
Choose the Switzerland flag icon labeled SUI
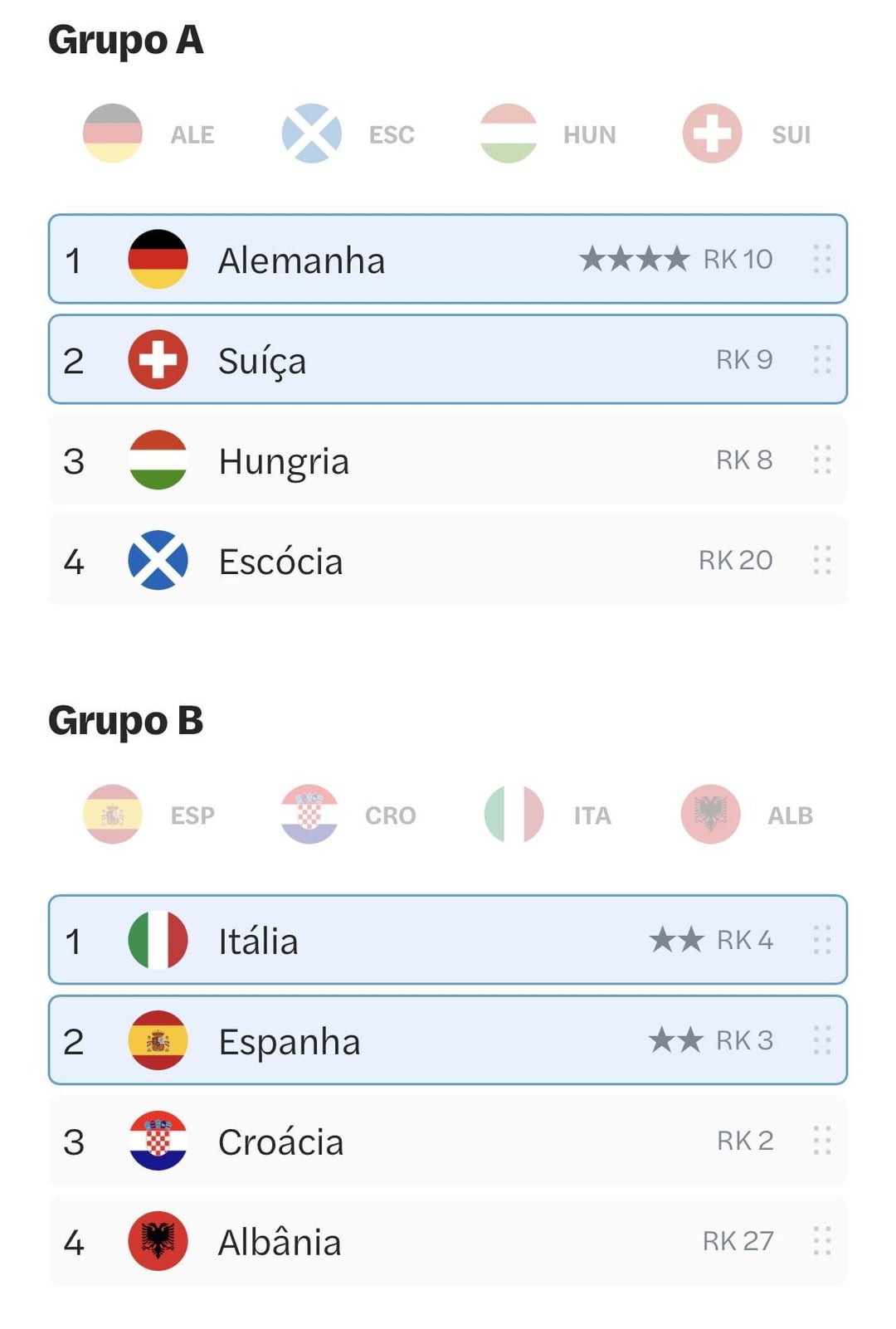pos(712,134)
